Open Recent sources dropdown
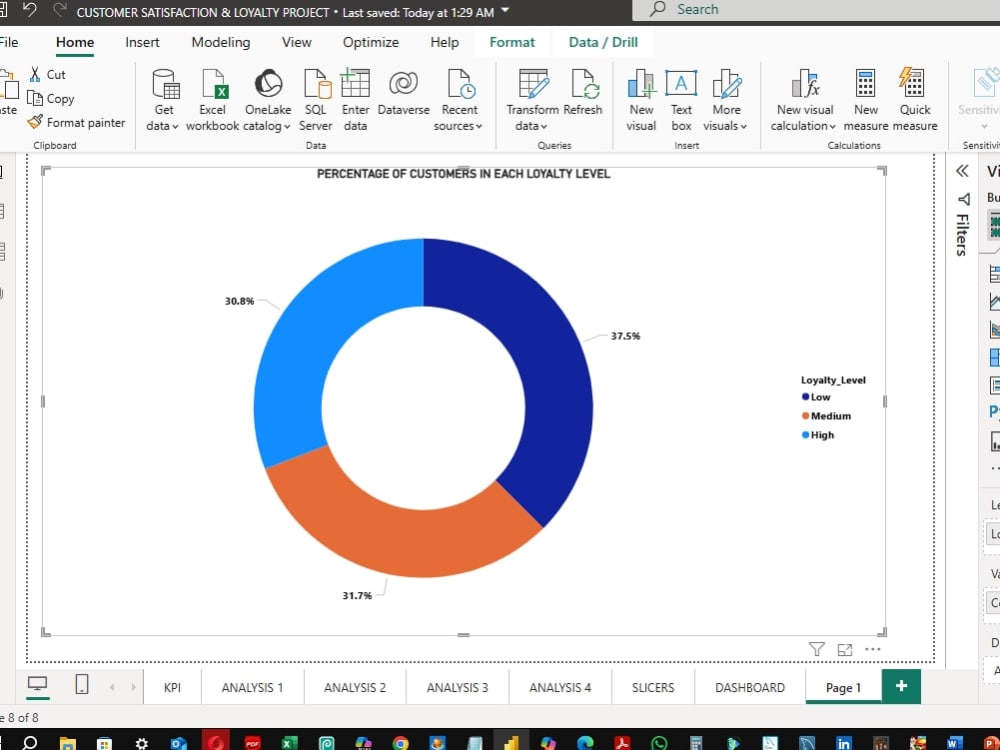This screenshot has height=750, width=1000. 459,100
